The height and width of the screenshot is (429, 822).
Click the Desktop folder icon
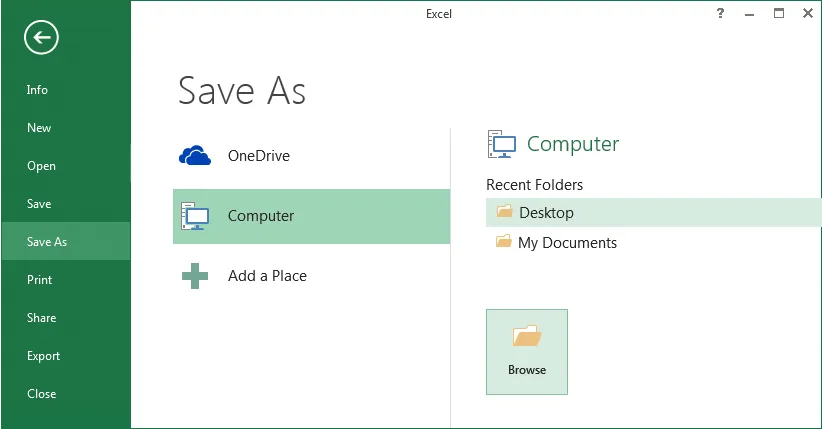pyautogui.click(x=504, y=212)
